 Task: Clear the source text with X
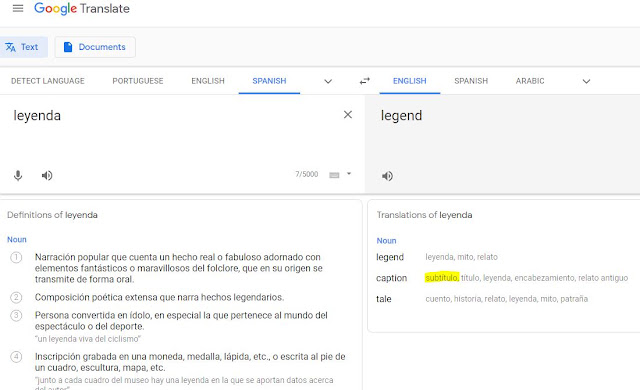click(348, 115)
